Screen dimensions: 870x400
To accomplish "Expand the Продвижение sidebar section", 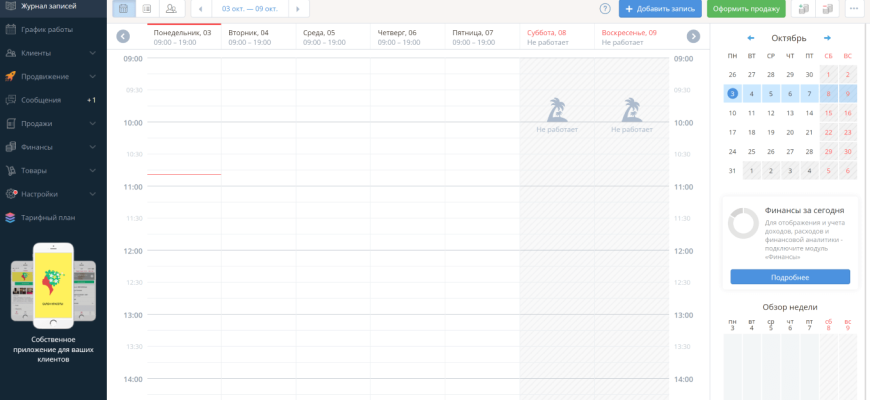I will point(92,76).
